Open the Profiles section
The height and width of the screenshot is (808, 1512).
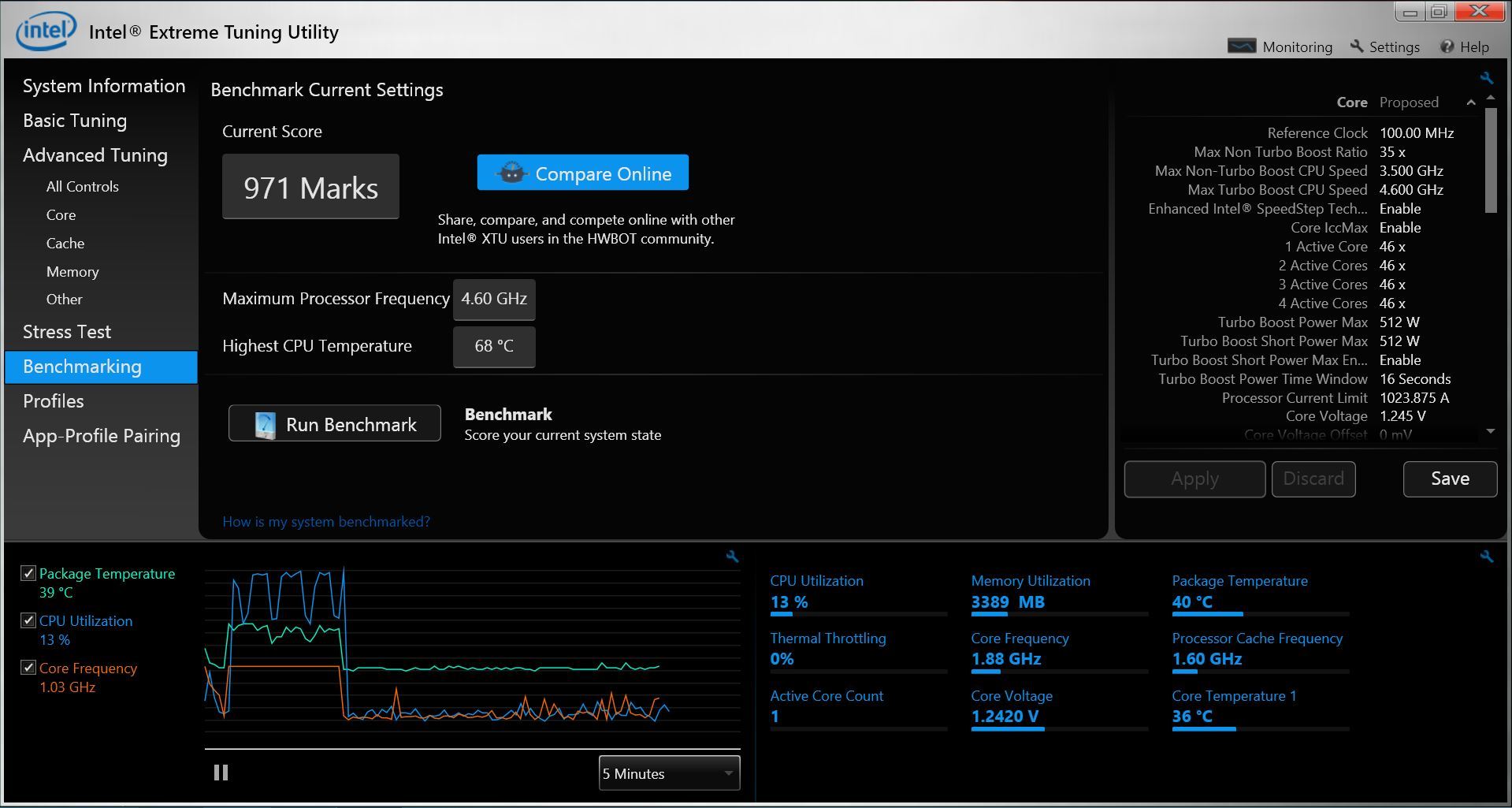coord(53,401)
